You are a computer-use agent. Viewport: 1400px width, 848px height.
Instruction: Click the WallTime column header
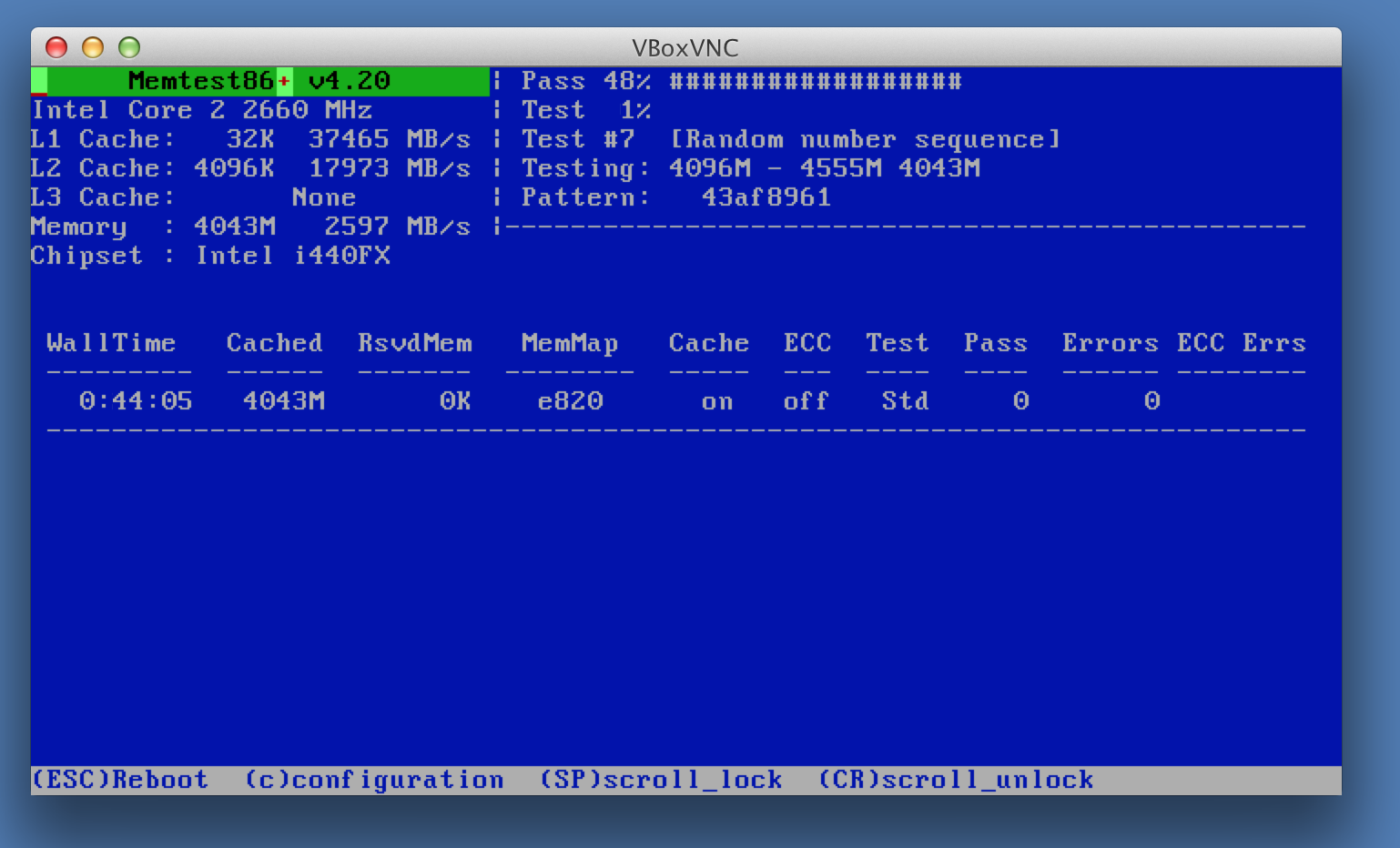(x=111, y=343)
